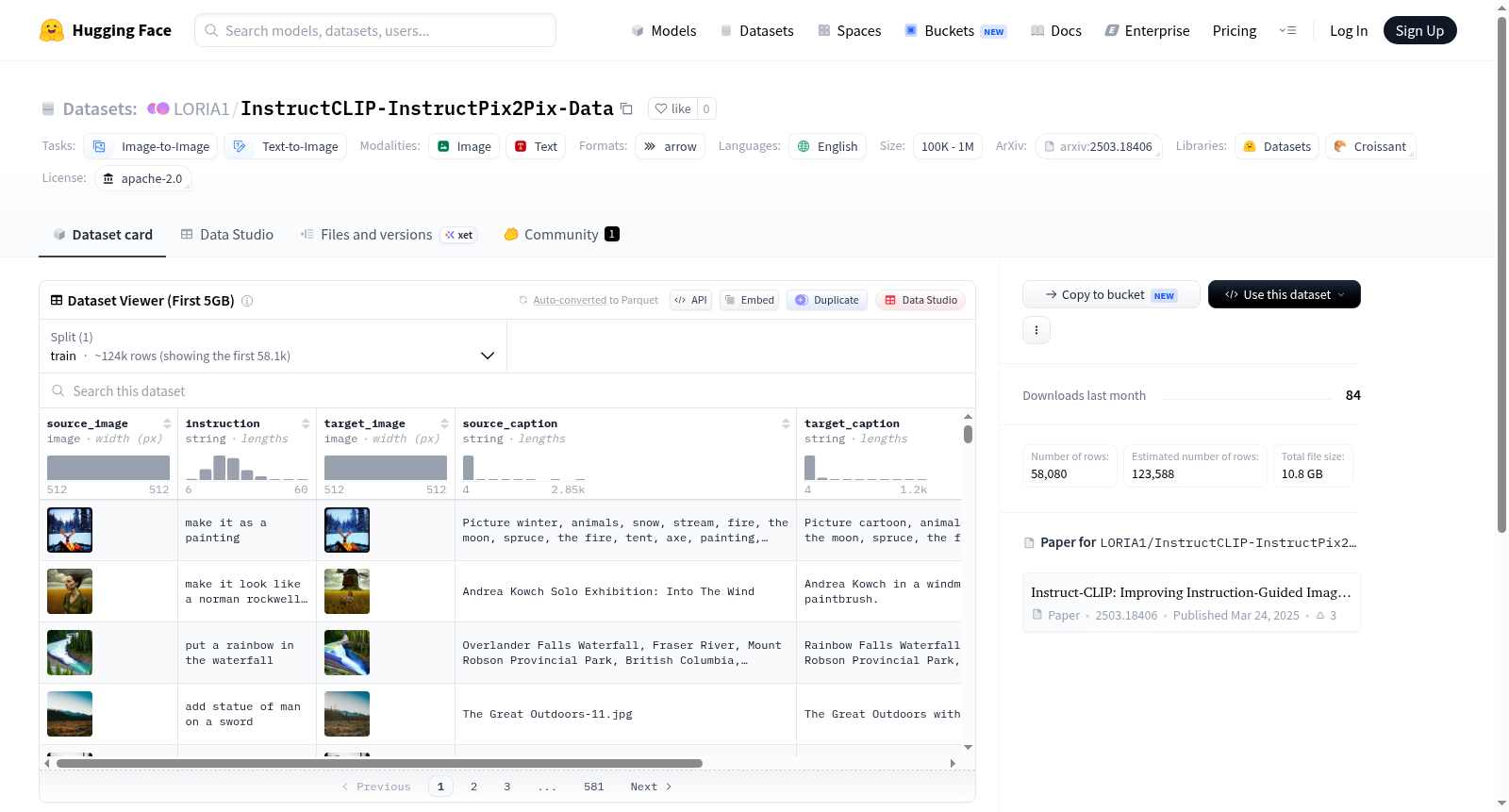Click the apache-2.0 license tag

pyautogui.click(x=143, y=178)
